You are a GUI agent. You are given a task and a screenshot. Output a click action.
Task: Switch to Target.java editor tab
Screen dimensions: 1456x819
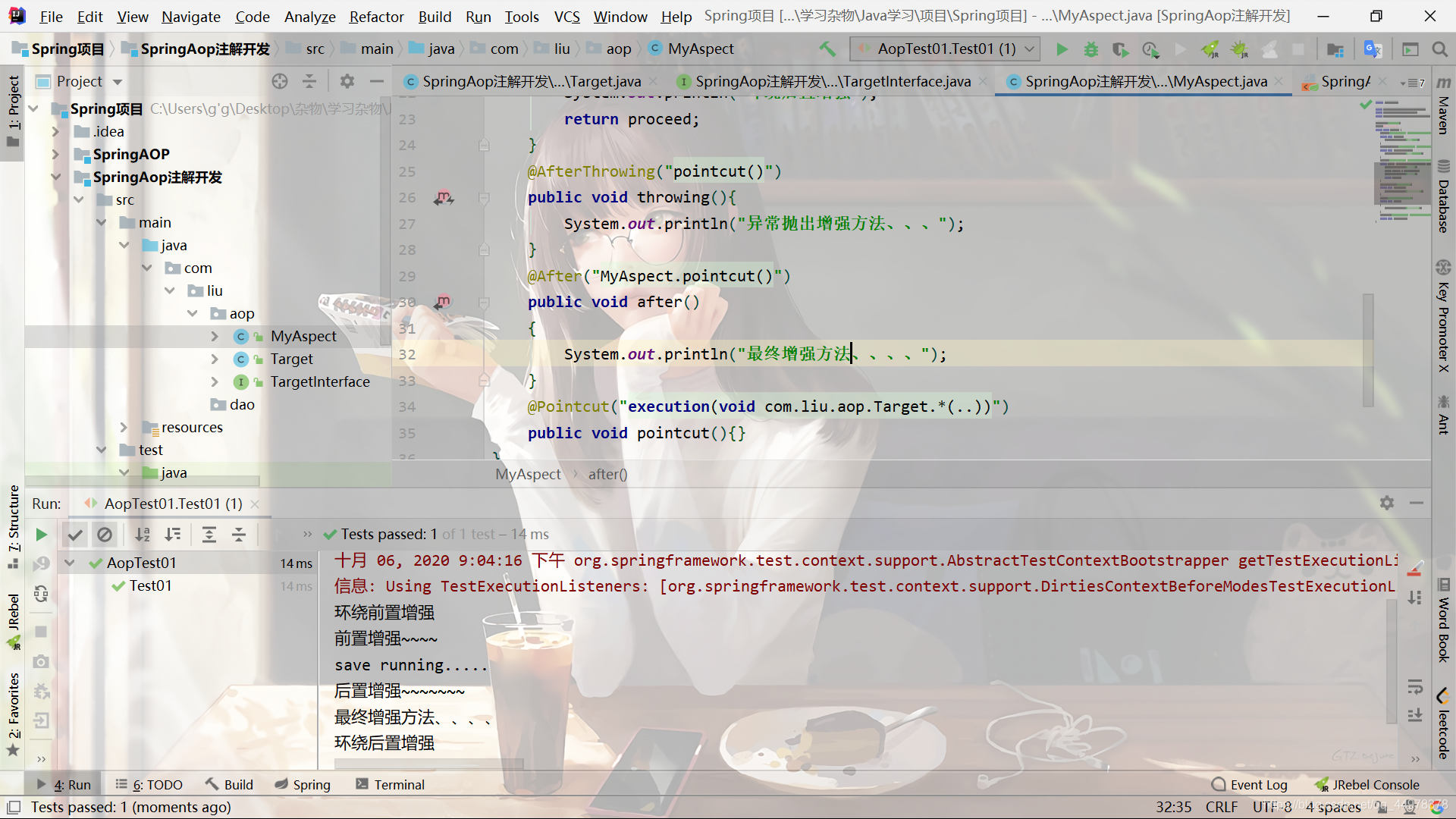coord(531,82)
